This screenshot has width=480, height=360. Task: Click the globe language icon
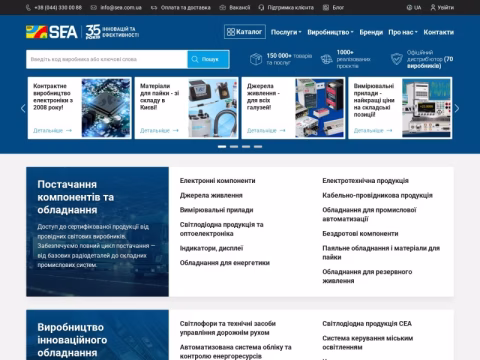click(409, 7)
